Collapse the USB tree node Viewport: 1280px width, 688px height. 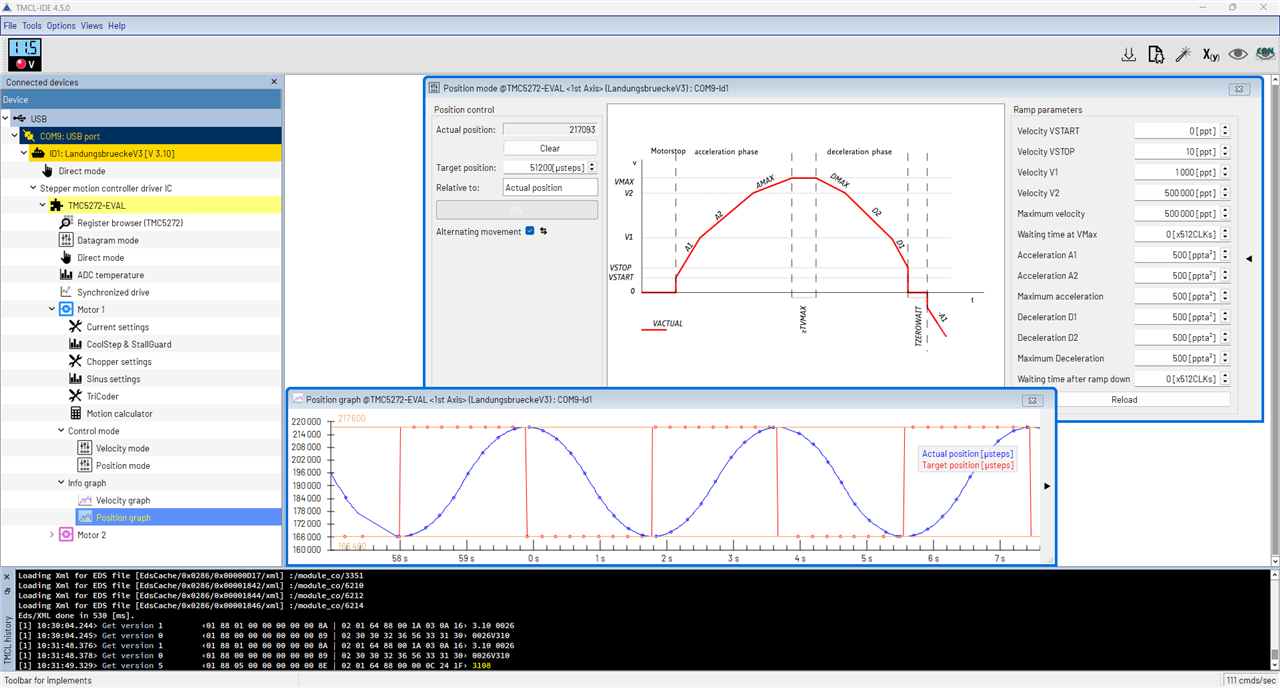pyautogui.click(x=6, y=118)
